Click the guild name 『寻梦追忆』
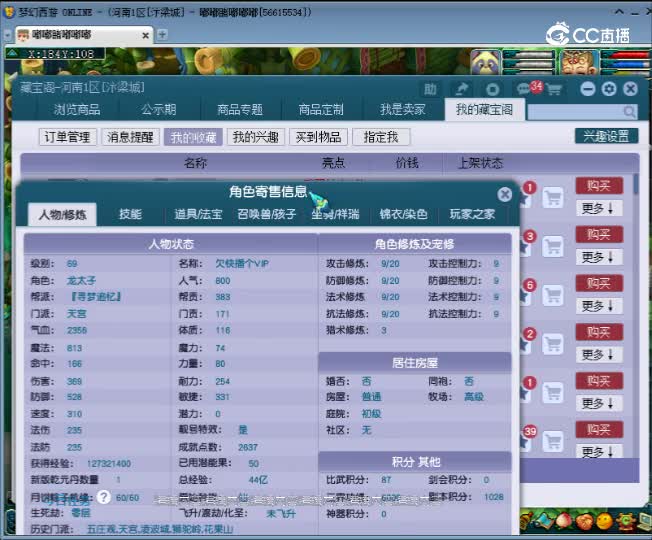 tap(95, 297)
